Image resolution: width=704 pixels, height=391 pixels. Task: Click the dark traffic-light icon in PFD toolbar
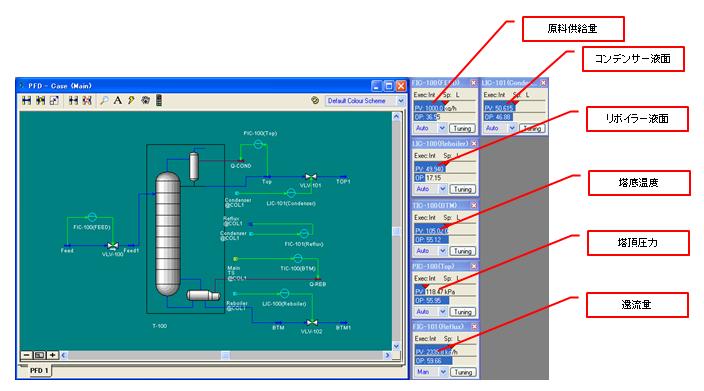click(159, 101)
